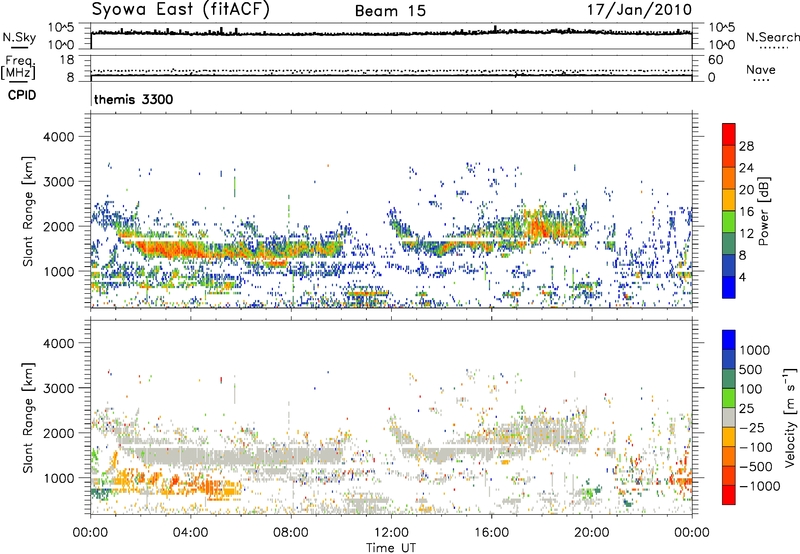This screenshot has width=800, height=554.
Task: Click the "20:00" time tick label
Action: click(592, 533)
